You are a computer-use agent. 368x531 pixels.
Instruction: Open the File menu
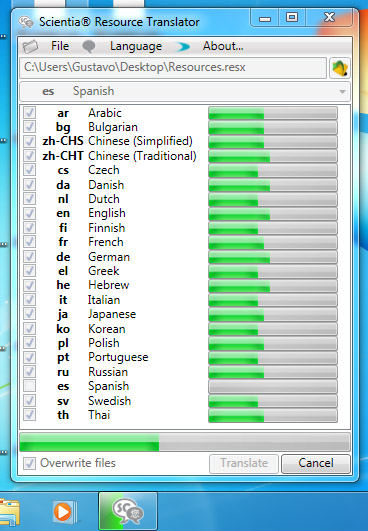pos(60,46)
